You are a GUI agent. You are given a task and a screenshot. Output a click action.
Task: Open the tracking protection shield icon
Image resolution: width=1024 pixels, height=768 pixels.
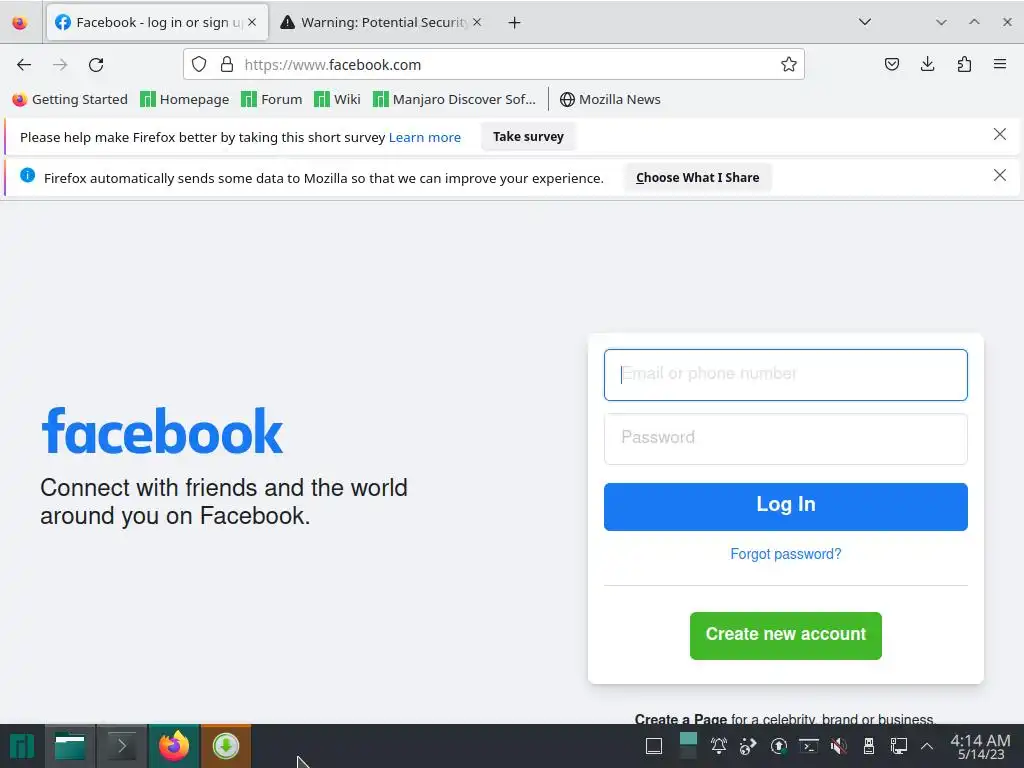tap(199, 64)
